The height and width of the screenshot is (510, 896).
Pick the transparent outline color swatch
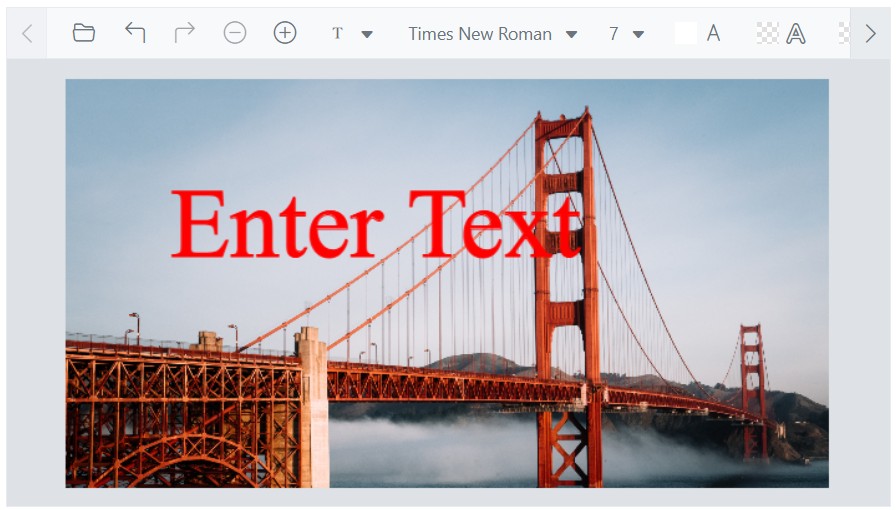[x=767, y=33]
